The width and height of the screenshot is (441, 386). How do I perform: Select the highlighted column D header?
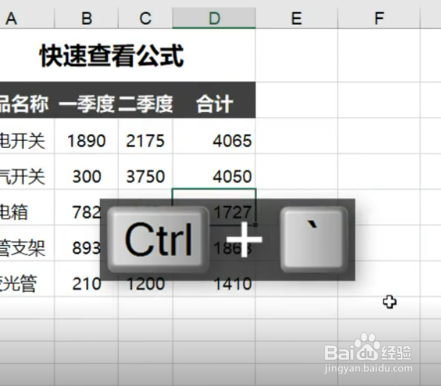click(x=214, y=18)
